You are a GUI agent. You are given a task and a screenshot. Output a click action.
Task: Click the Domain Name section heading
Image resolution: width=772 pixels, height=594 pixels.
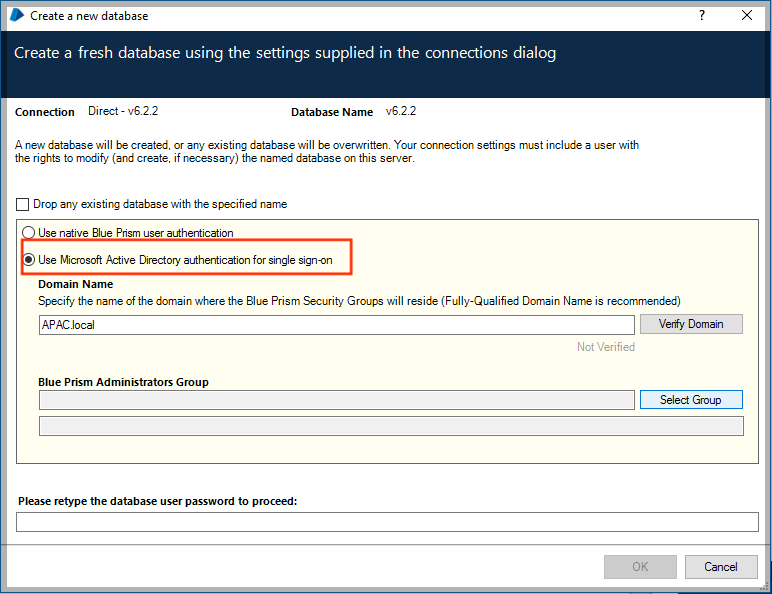tap(75, 285)
